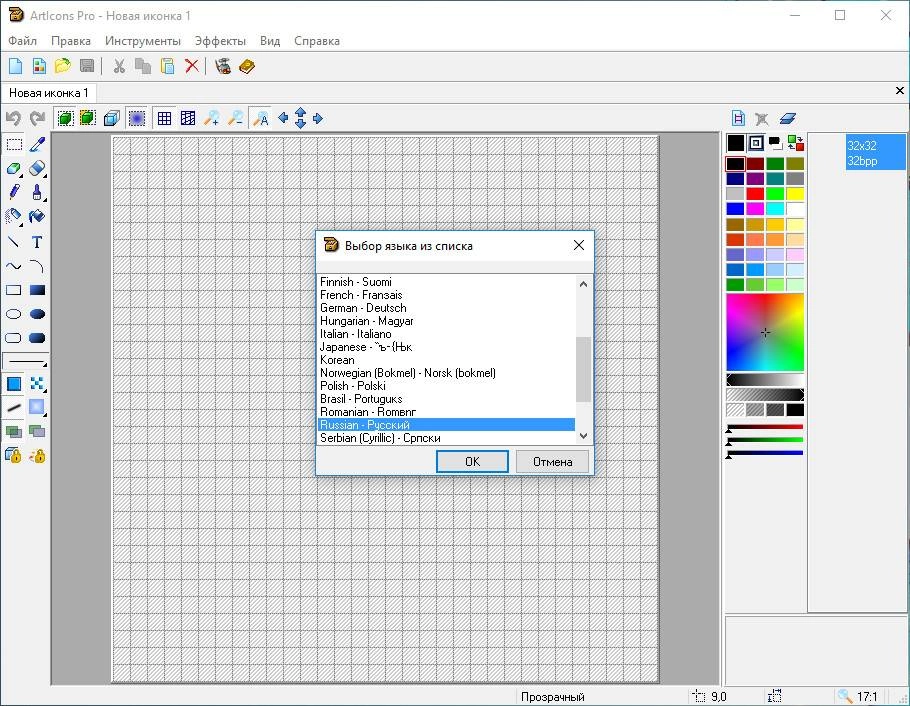Select the Line tool
Viewport: 910px width, 706px height.
point(14,242)
